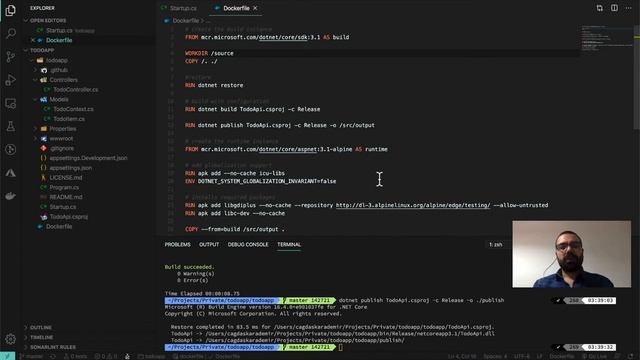Viewport: 640px width, 360px height.
Task: Open TodoApi.csproj file
Action: [x=69, y=217]
